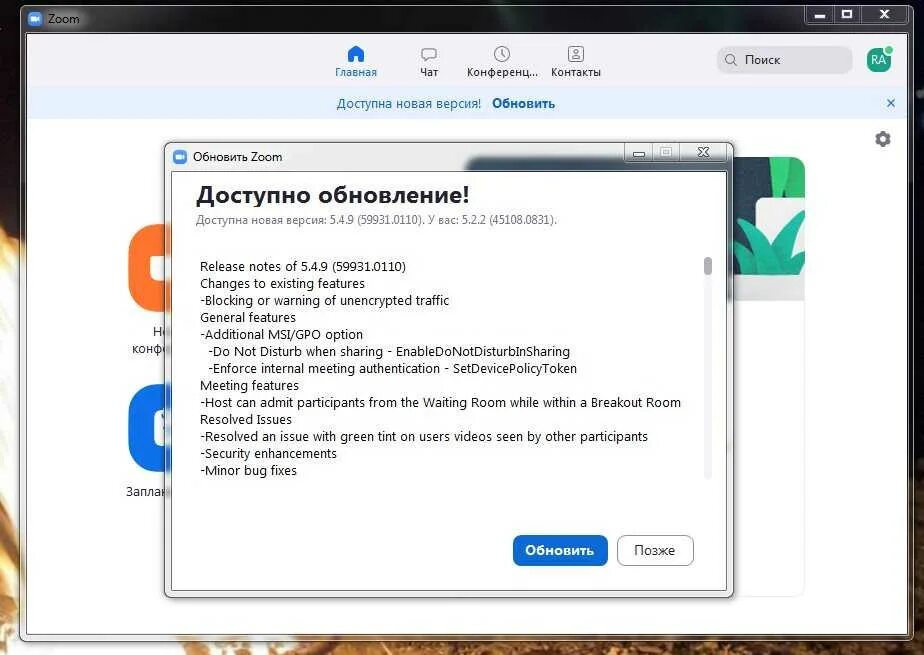
Task: Click the SetDevicePolicyToken line
Action: (x=392, y=369)
